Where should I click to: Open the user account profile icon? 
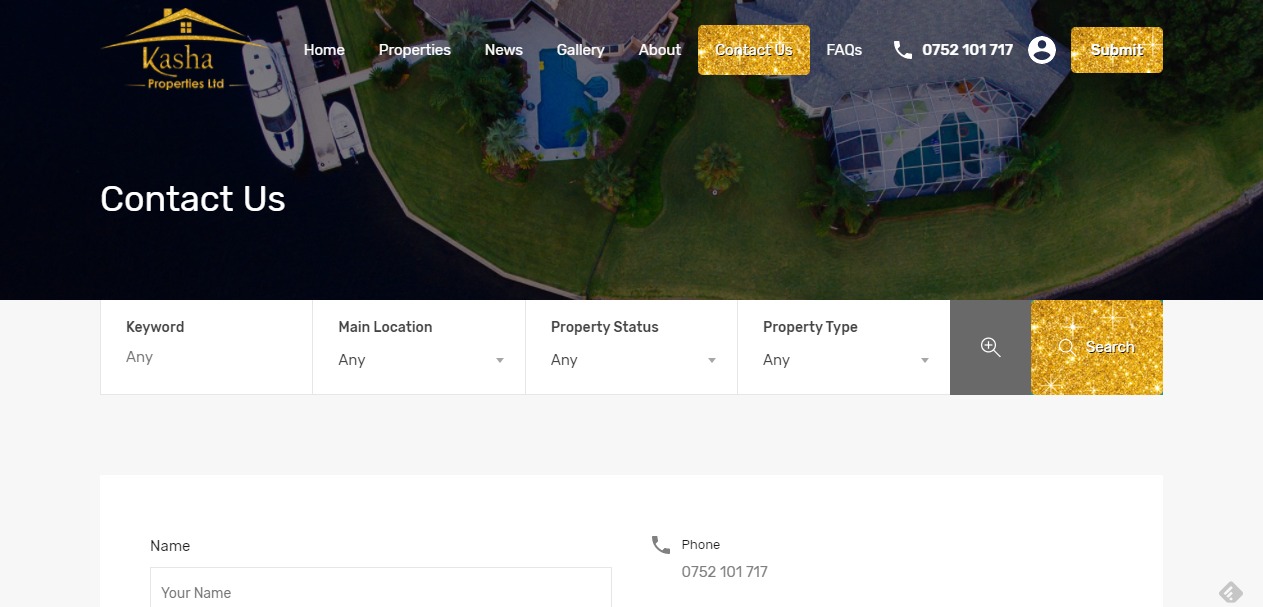(1042, 50)
